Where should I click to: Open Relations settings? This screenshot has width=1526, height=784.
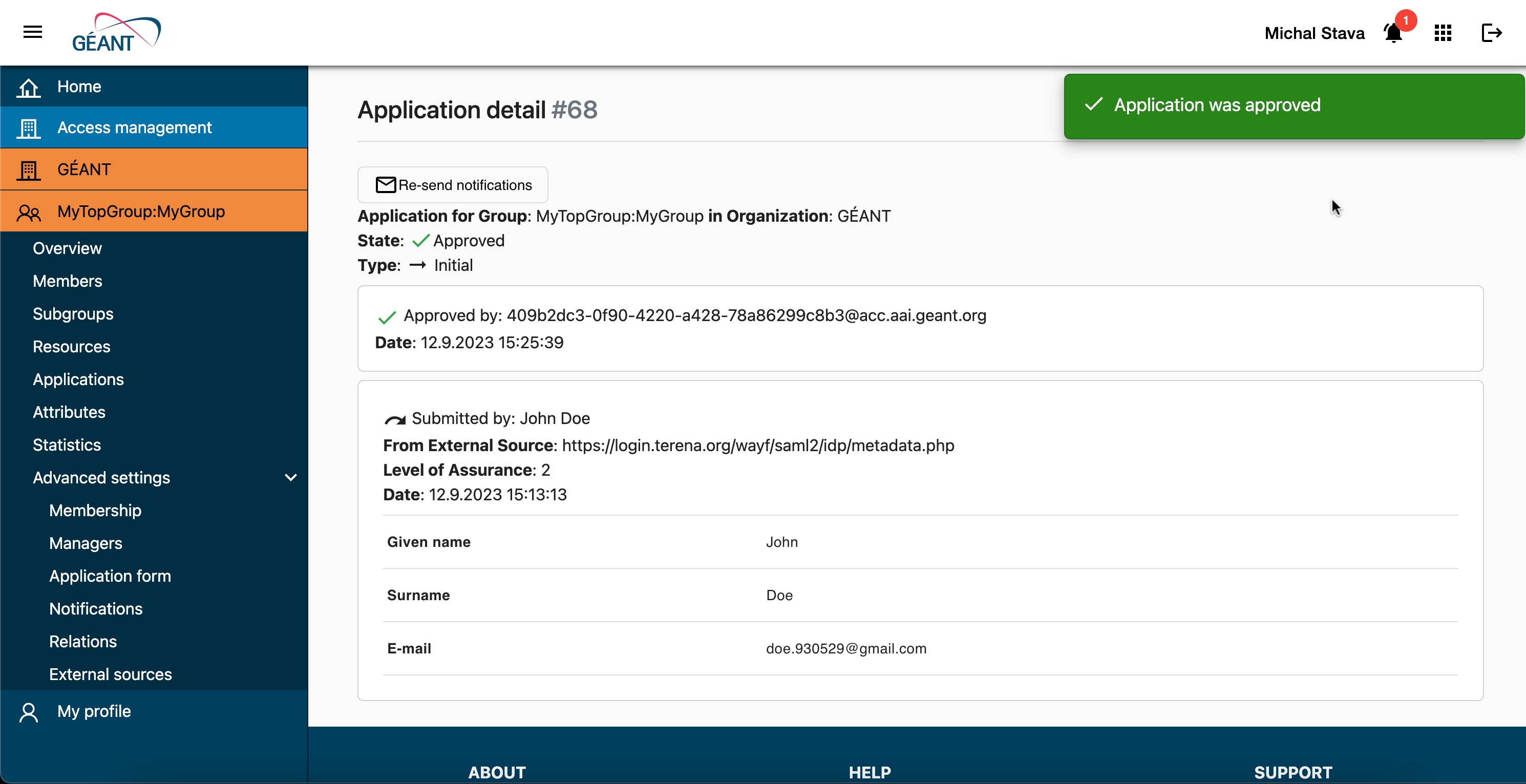(82, 642)
